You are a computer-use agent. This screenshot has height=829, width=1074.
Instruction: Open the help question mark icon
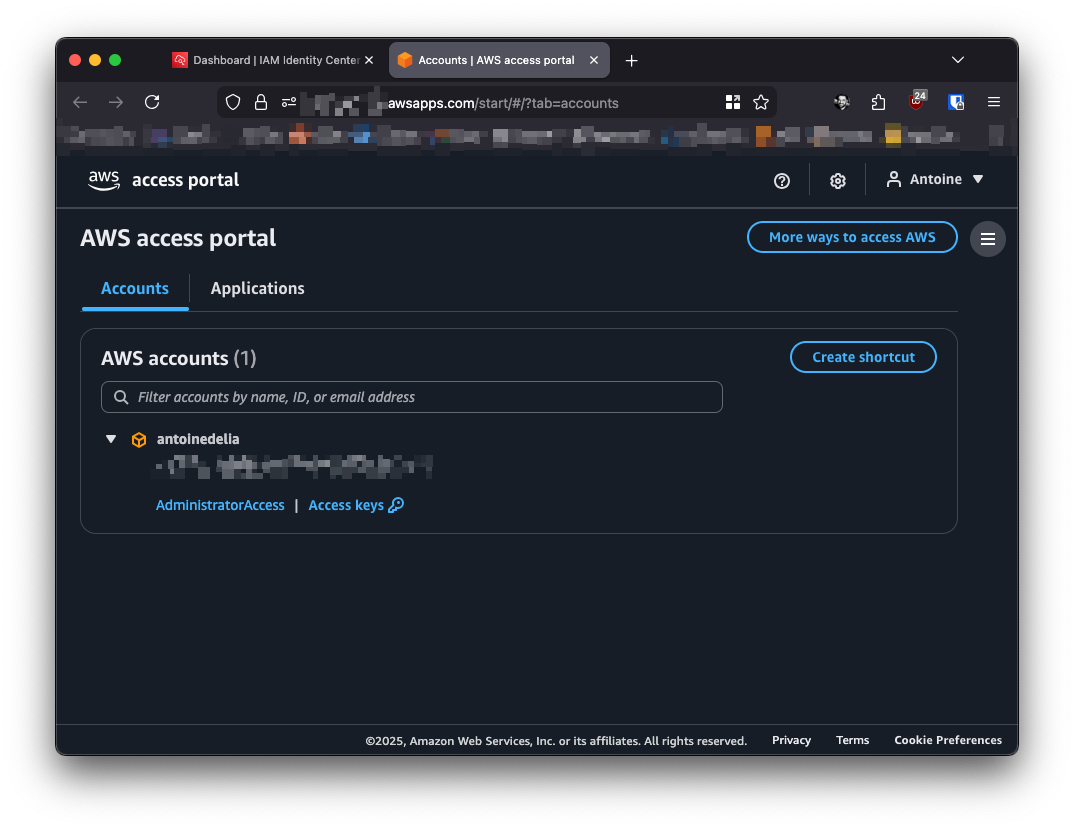click(781, 180)
